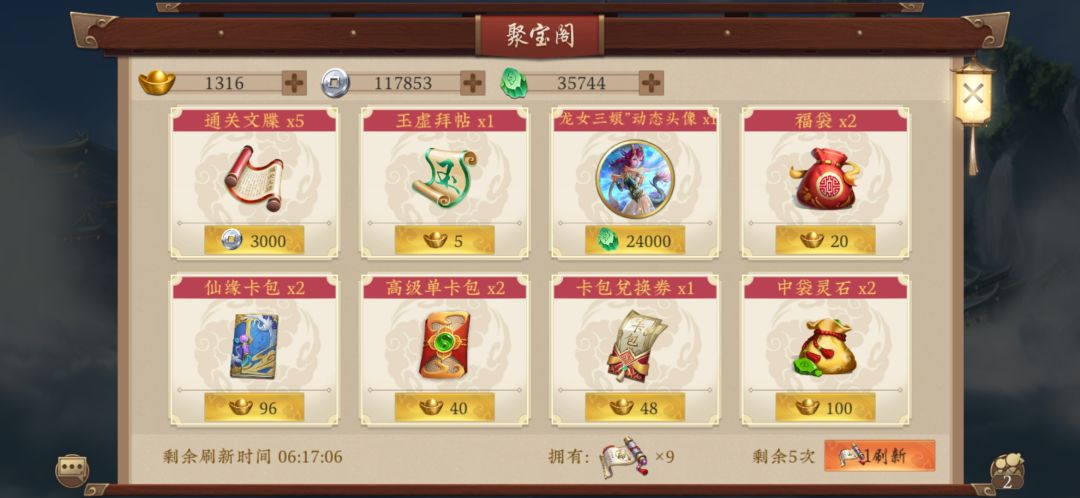Select the 高级单卡包 red card pack icon
Screen dimensions: 1080x498
pos(444,345)
